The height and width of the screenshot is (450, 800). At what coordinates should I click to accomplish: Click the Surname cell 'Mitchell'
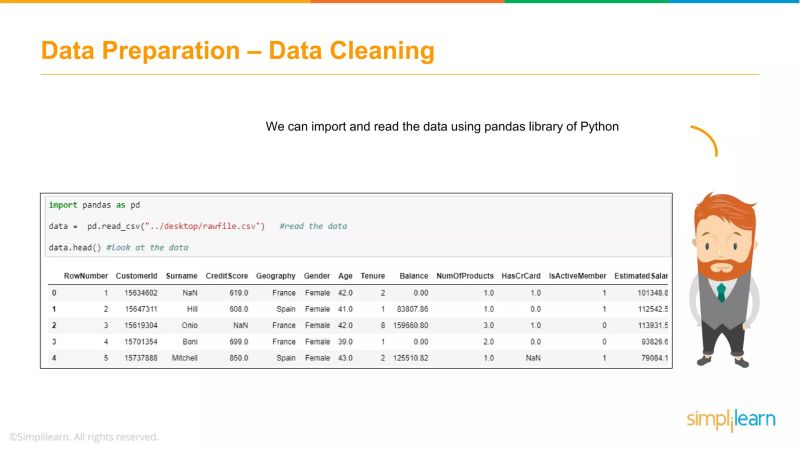pyautogui.click(x=185, y=358)
